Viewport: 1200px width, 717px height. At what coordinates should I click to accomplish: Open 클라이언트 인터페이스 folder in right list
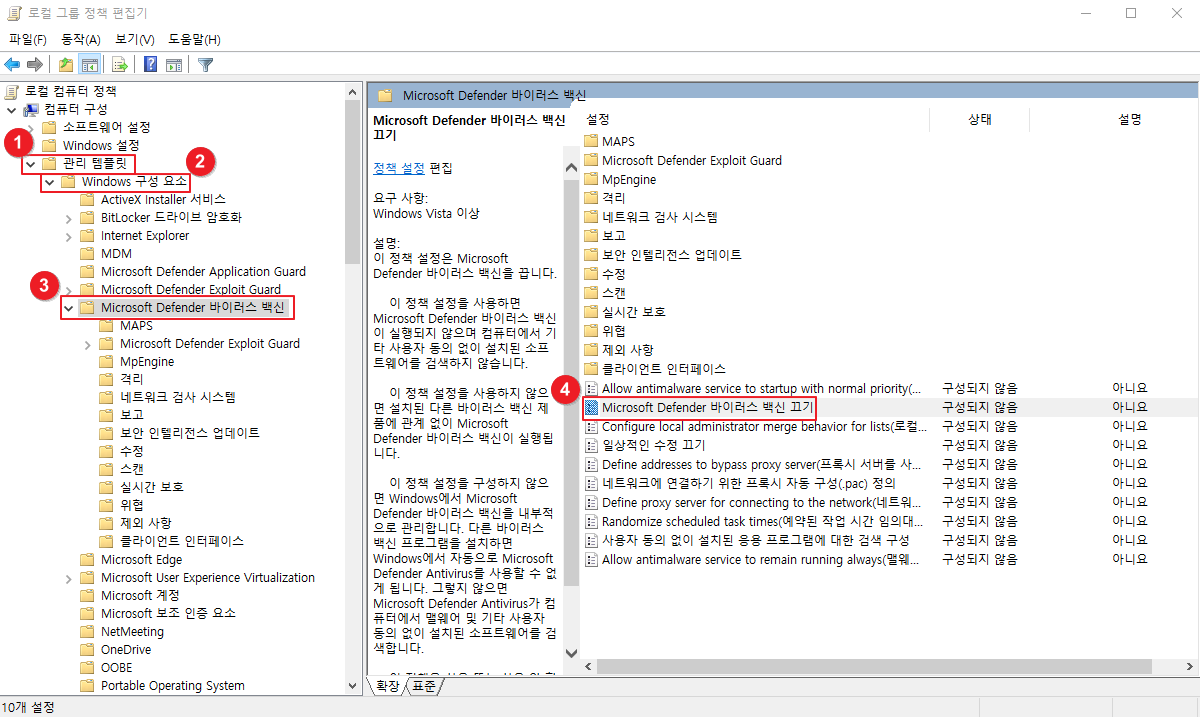coord(664,369)
